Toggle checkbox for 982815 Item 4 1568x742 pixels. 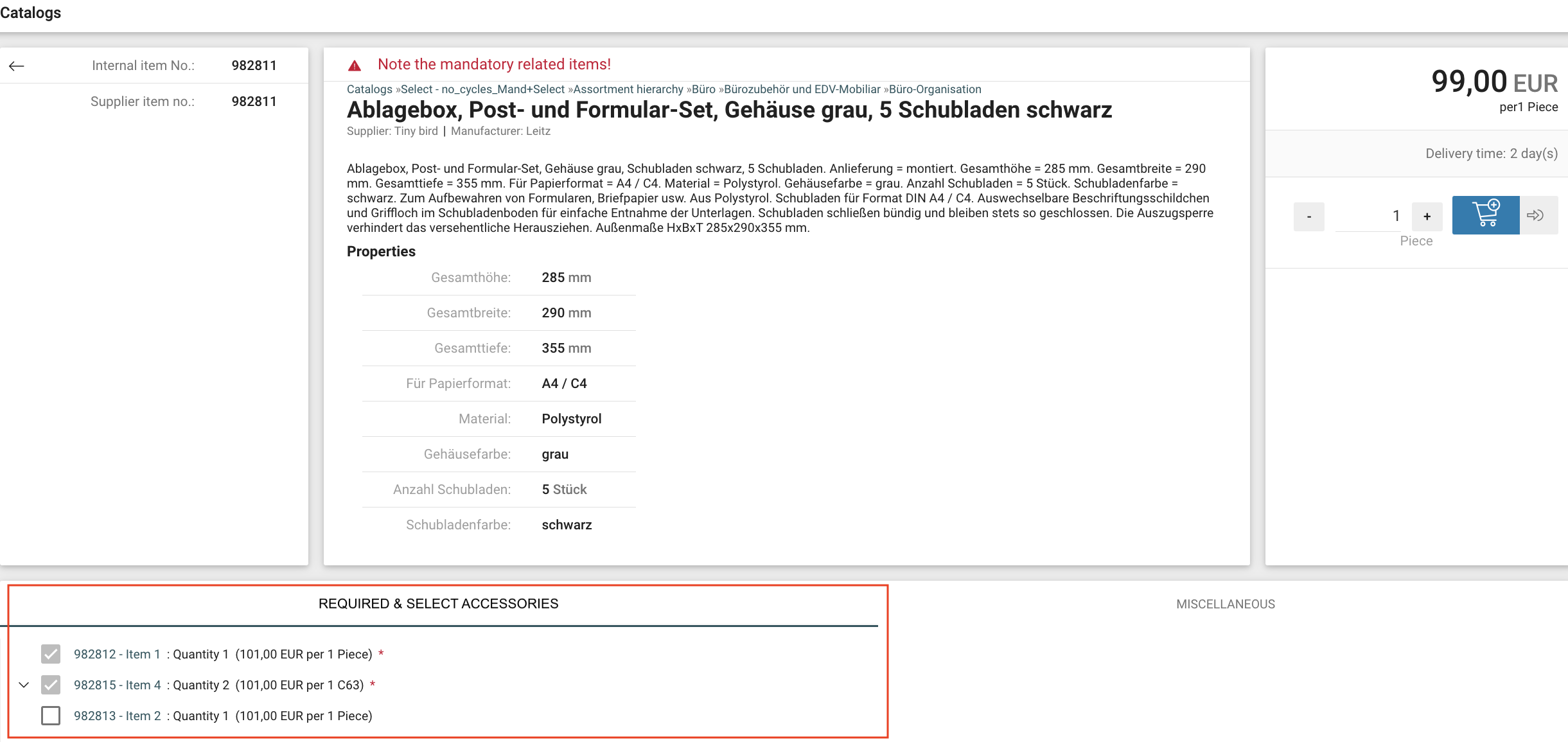click(x=51, y=685)
